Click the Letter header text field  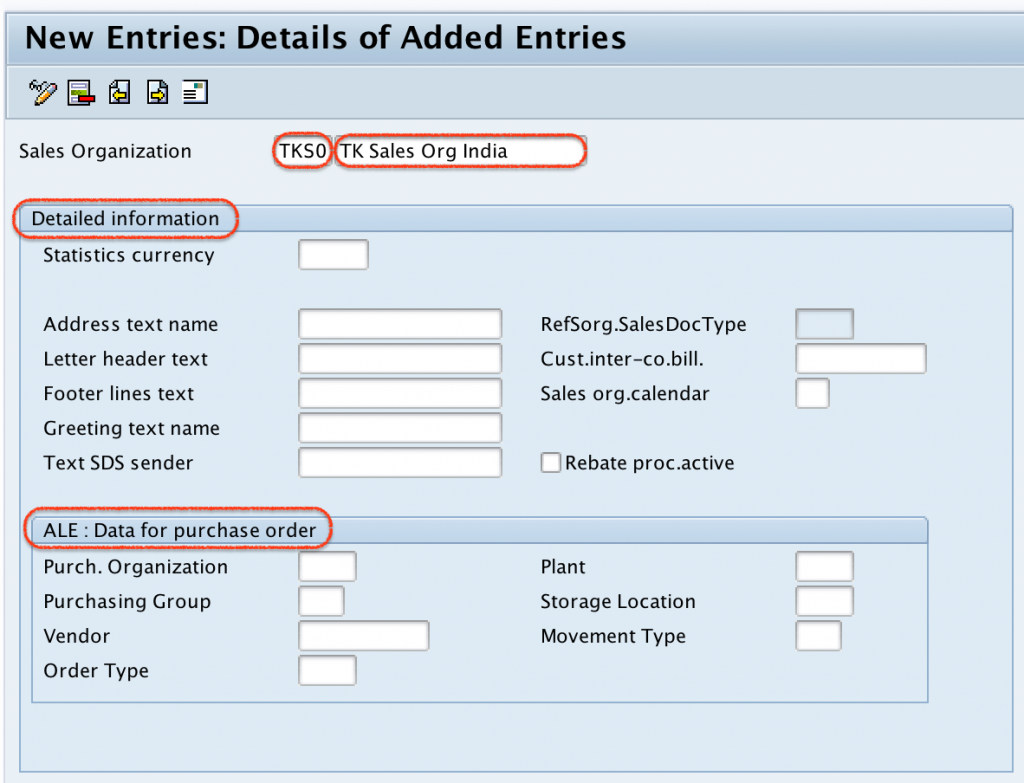coord(399,358)
